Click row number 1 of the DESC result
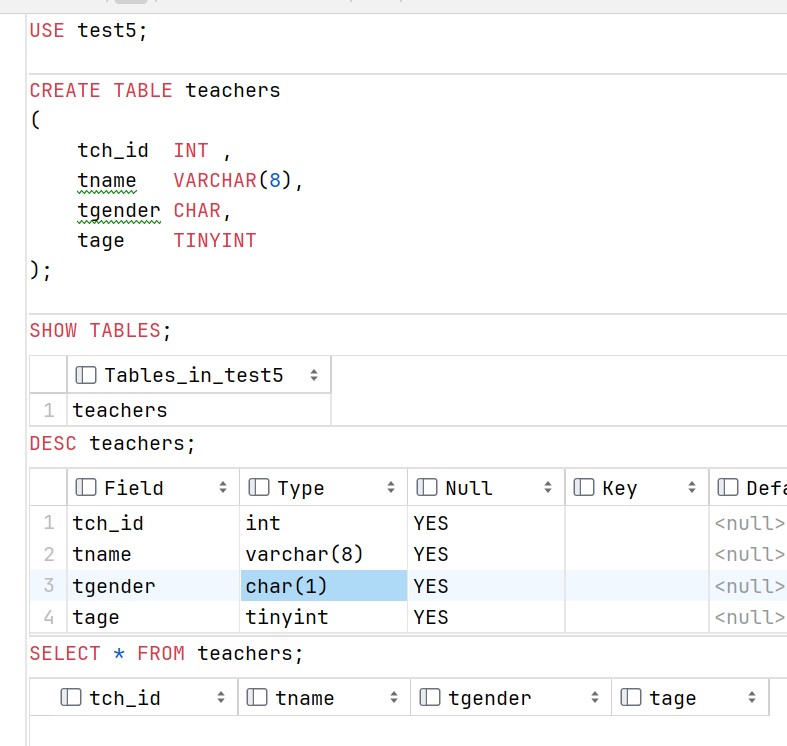 tap(49, 523)
